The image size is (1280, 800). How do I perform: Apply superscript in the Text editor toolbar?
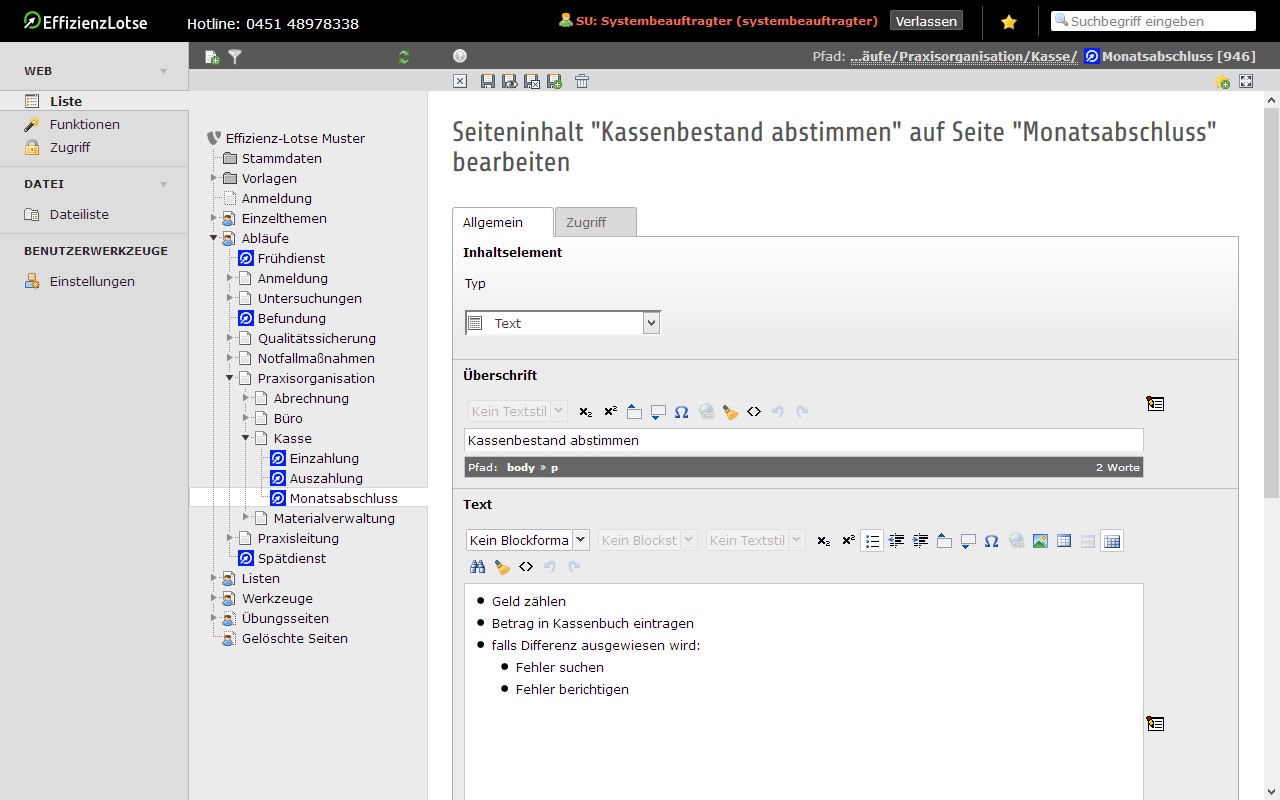848,541
